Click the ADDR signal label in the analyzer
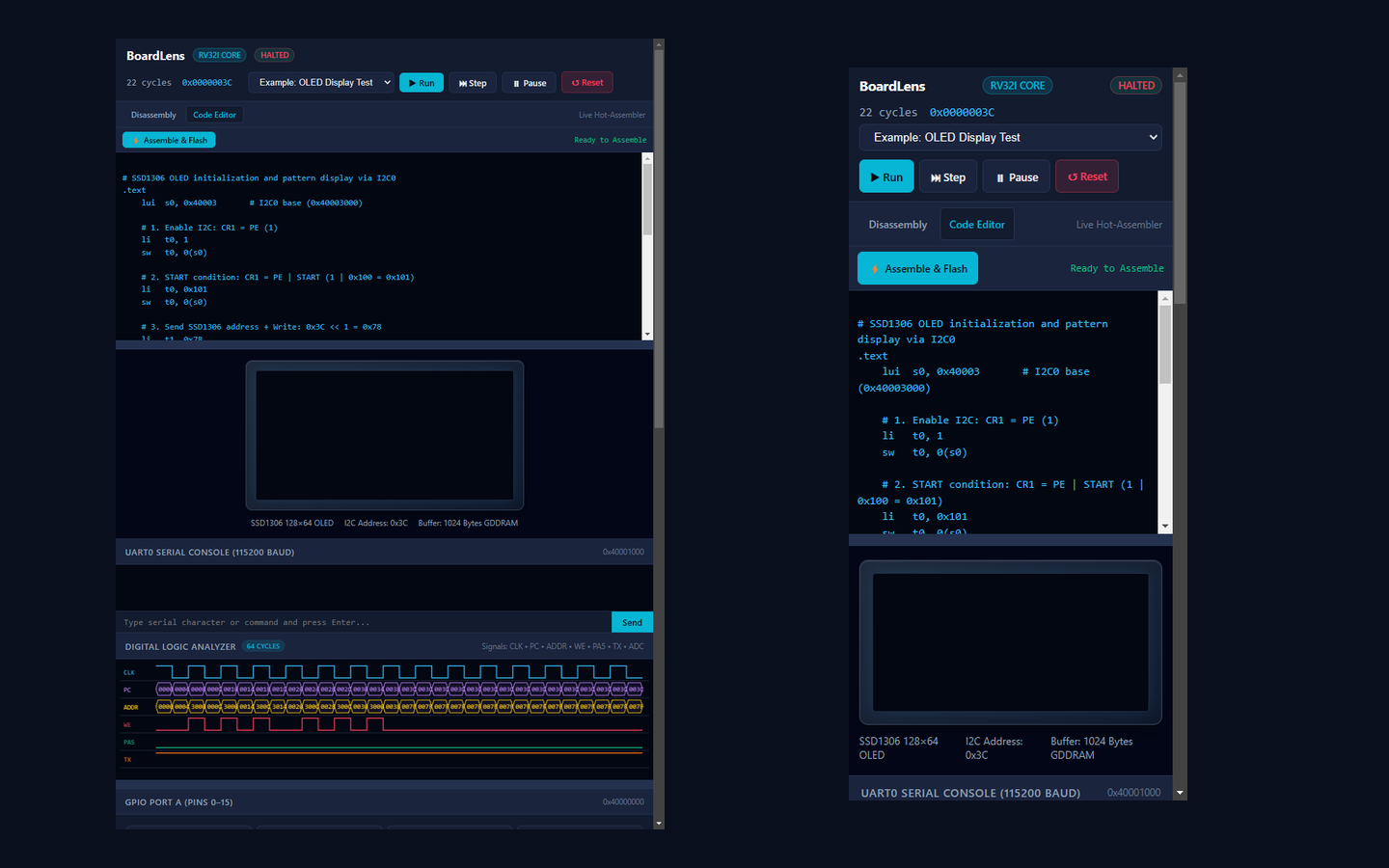1389x868 pixels. (x=131, y=707)
